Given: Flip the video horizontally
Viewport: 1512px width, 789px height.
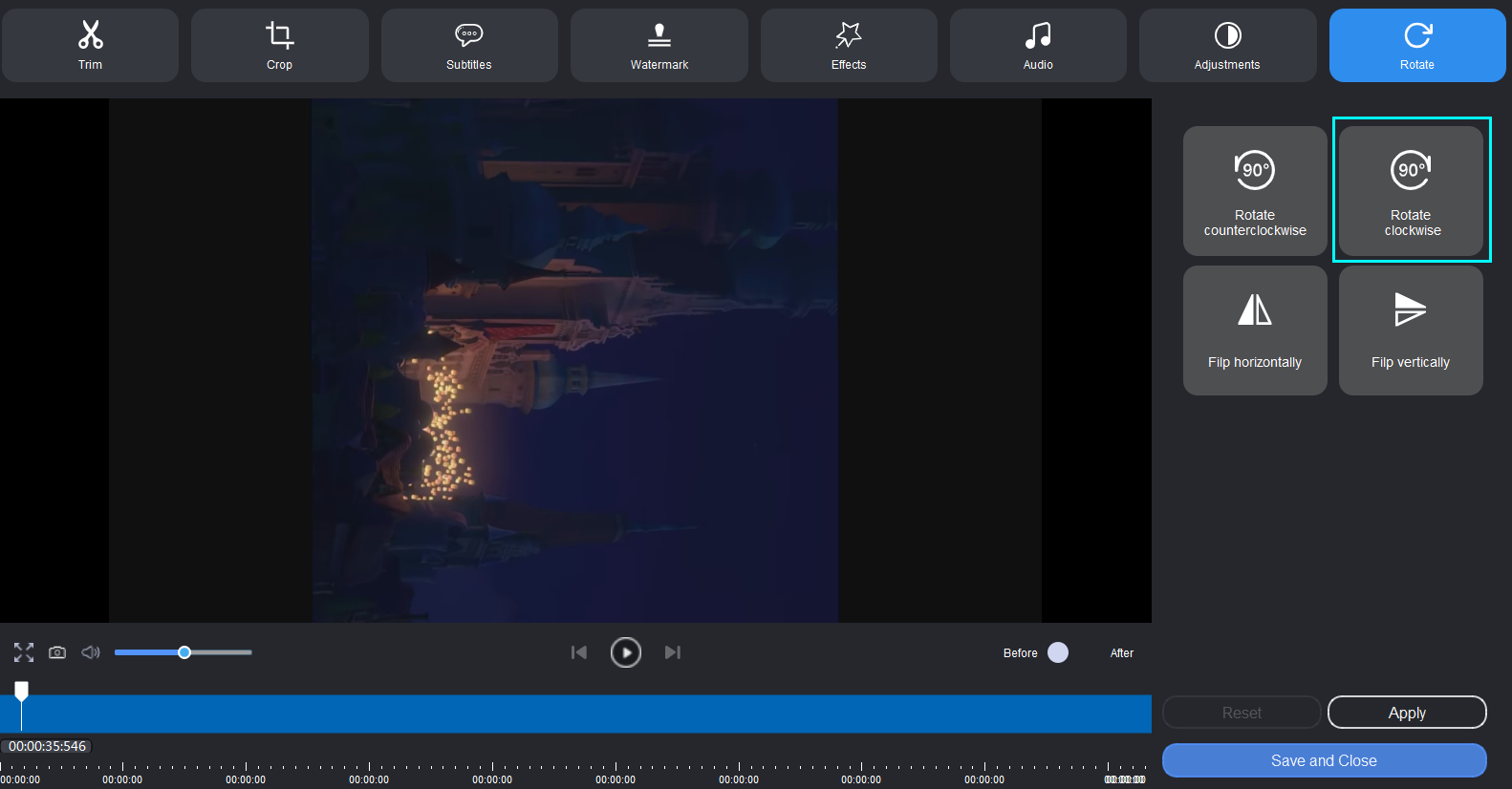Looking at the screenshot, I should 1255,331.
